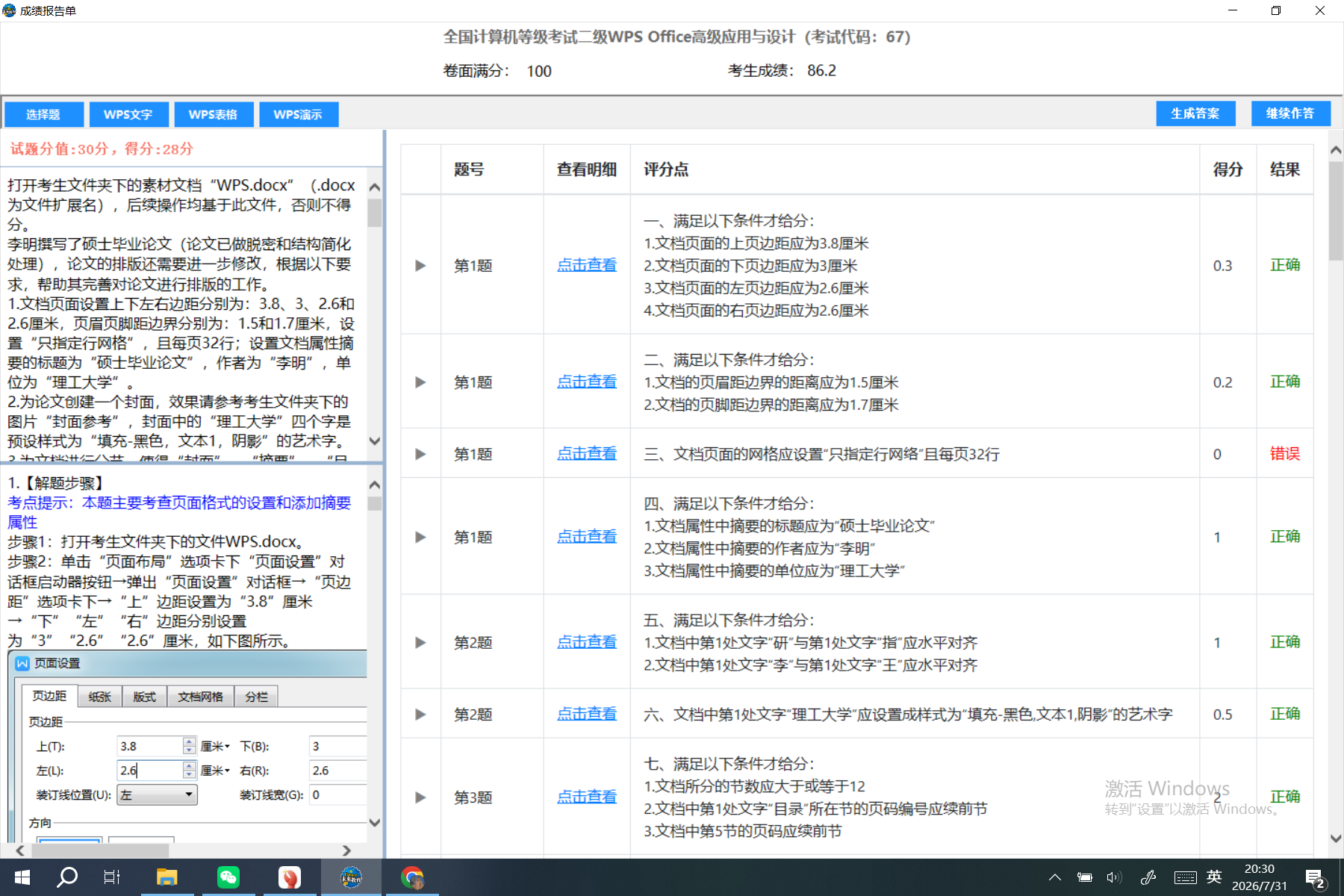
Task: Click the solution panel horizontal scrollbar right arrow
Action: (346, 850)
